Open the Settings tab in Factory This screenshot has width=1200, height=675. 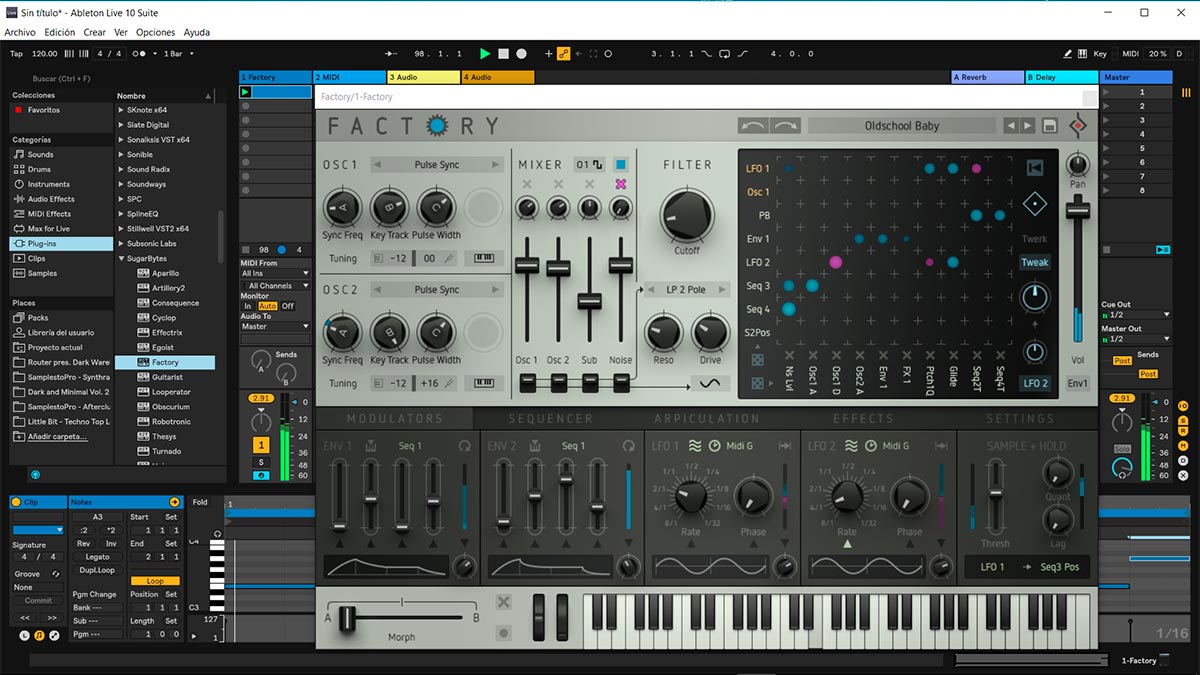pos(1020,418)
